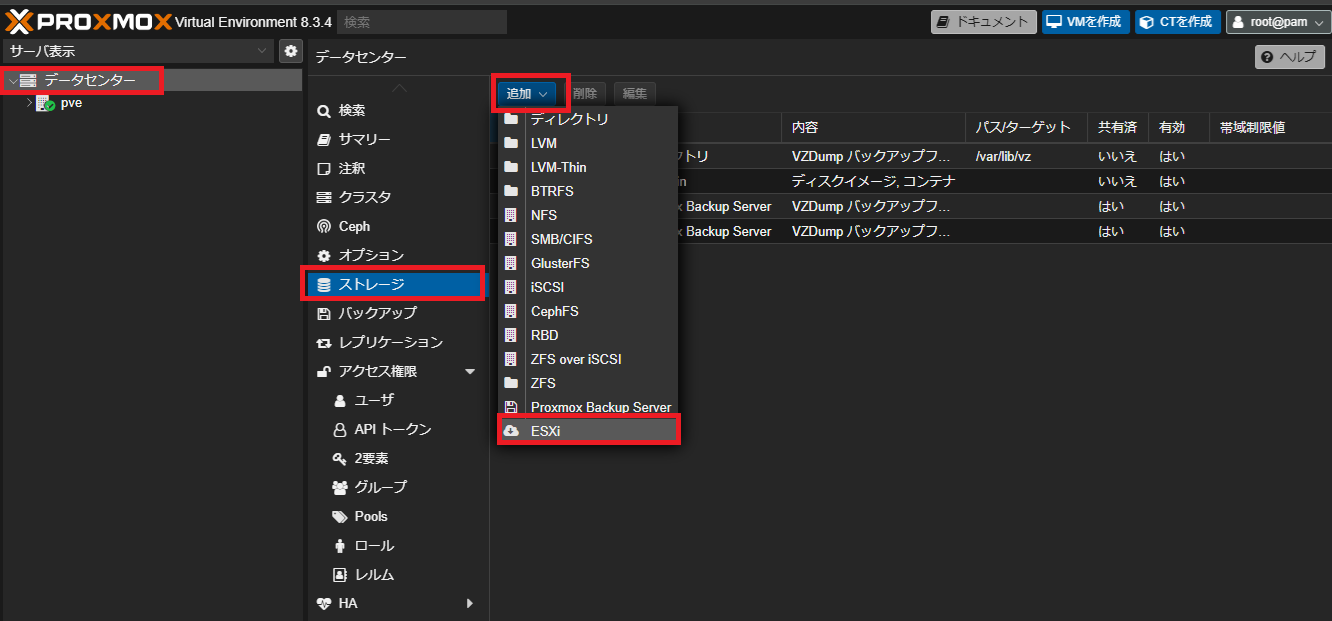Choose BTRFS from the add menu
Viewport: 1332px width, 621px height.
click(x=588, y=191)
